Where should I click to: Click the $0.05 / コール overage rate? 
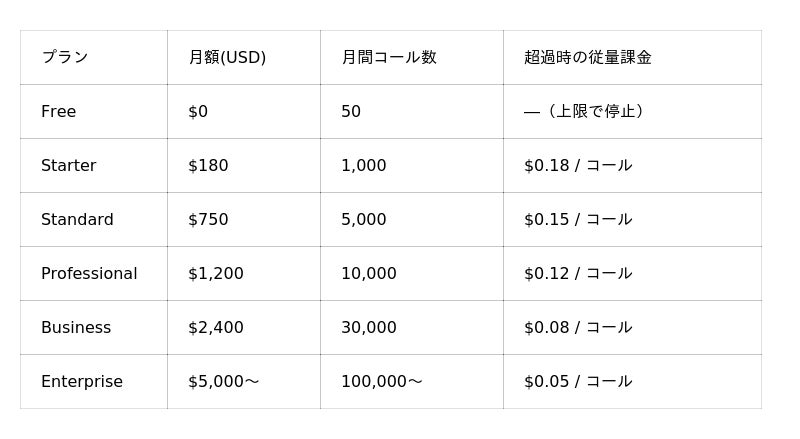pyautogui.click(x=578, y=381)
